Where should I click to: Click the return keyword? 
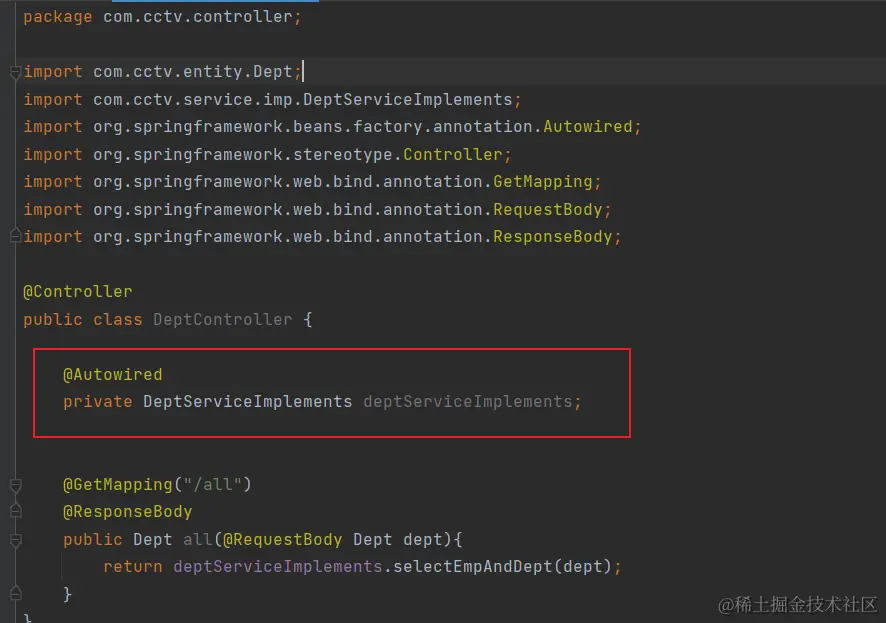click(x=132, y=567)
